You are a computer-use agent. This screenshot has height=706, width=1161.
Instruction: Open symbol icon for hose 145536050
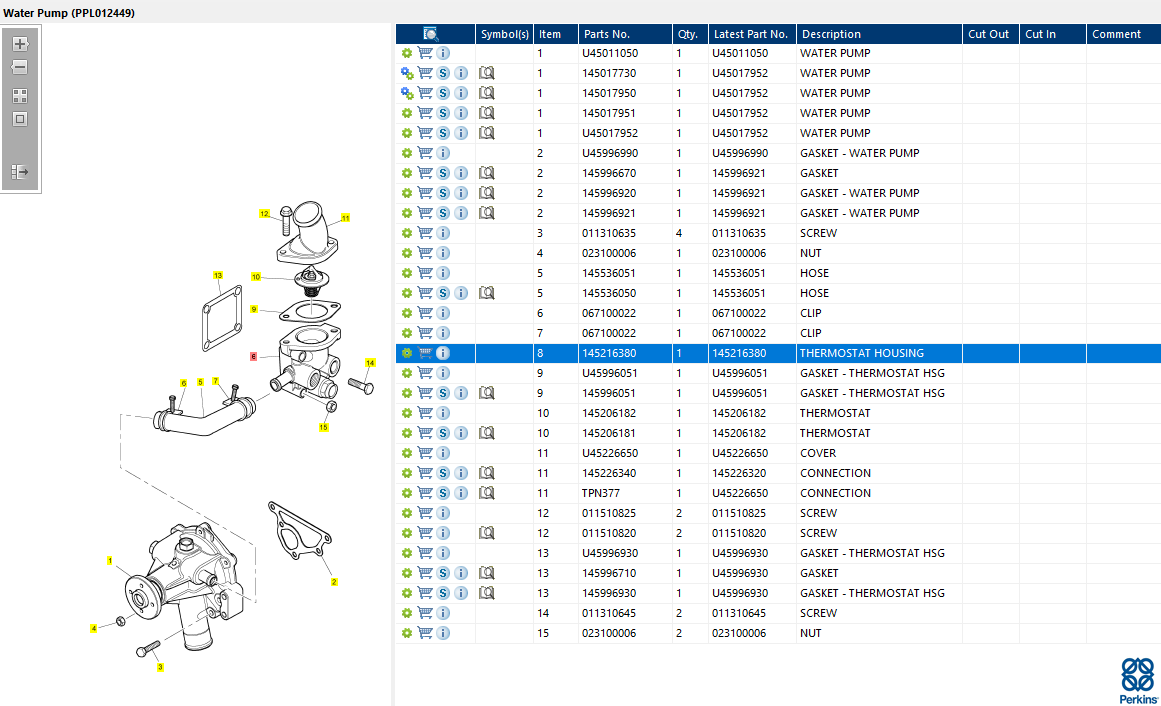(x=486, y=293)
